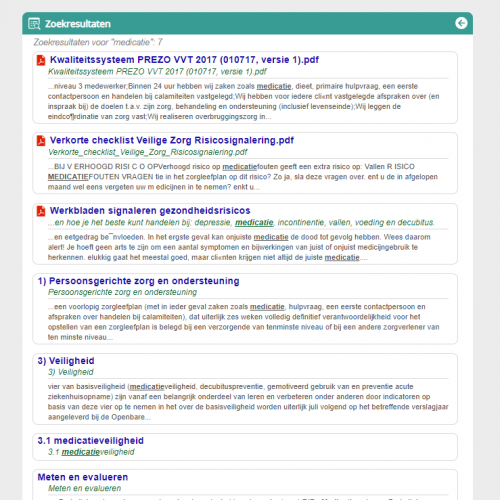Image resolution: width=500 pixels, height=500 pixels.
Task: Click the back arrow in Zoekresultaten header
Action: 461,23
